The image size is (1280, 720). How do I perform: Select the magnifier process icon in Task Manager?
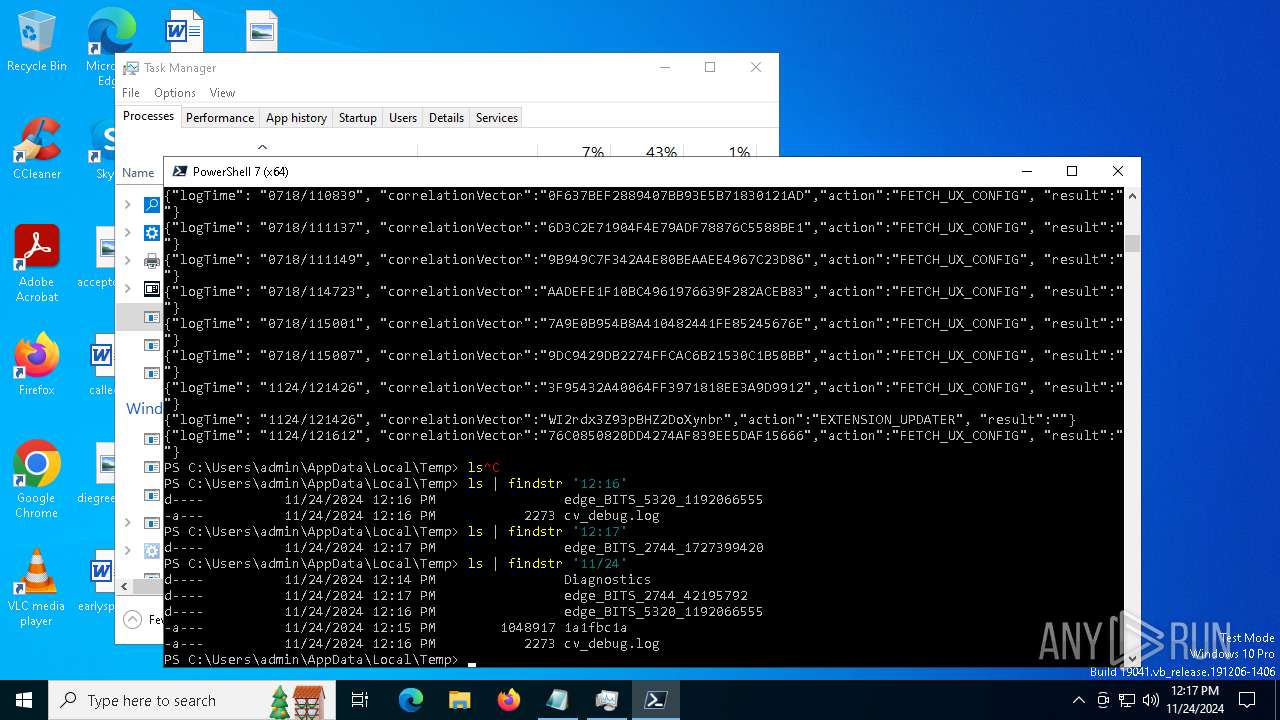(x=152, y=204)
